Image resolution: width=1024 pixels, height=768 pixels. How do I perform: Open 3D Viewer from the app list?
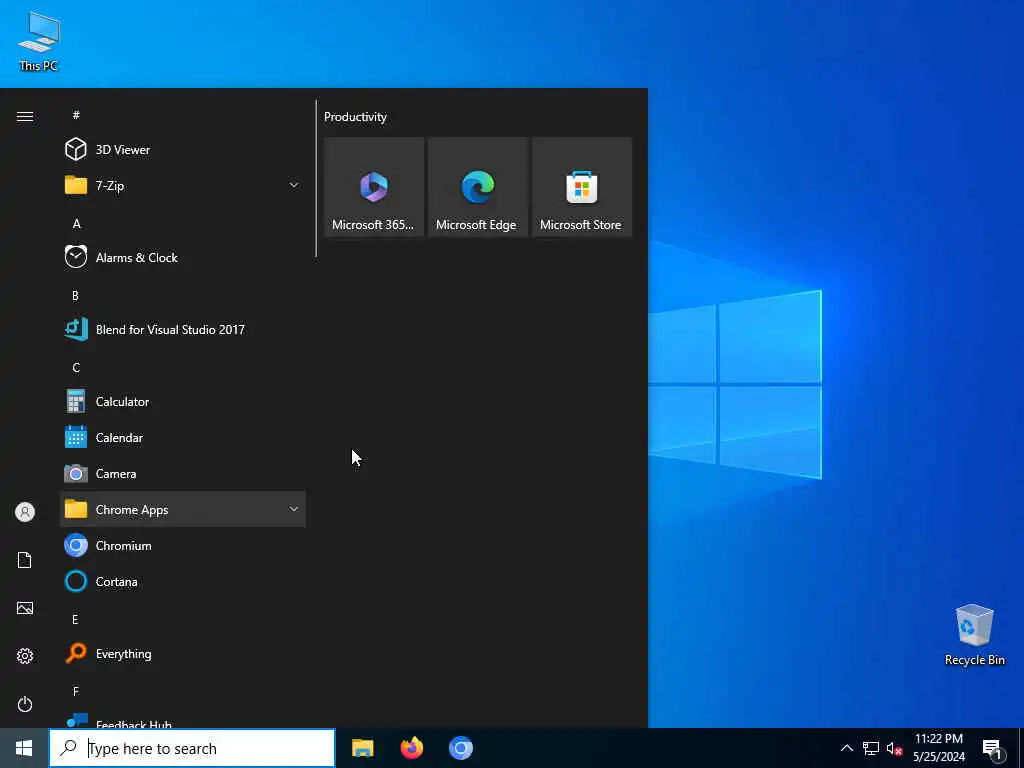[x=183, y=150]
